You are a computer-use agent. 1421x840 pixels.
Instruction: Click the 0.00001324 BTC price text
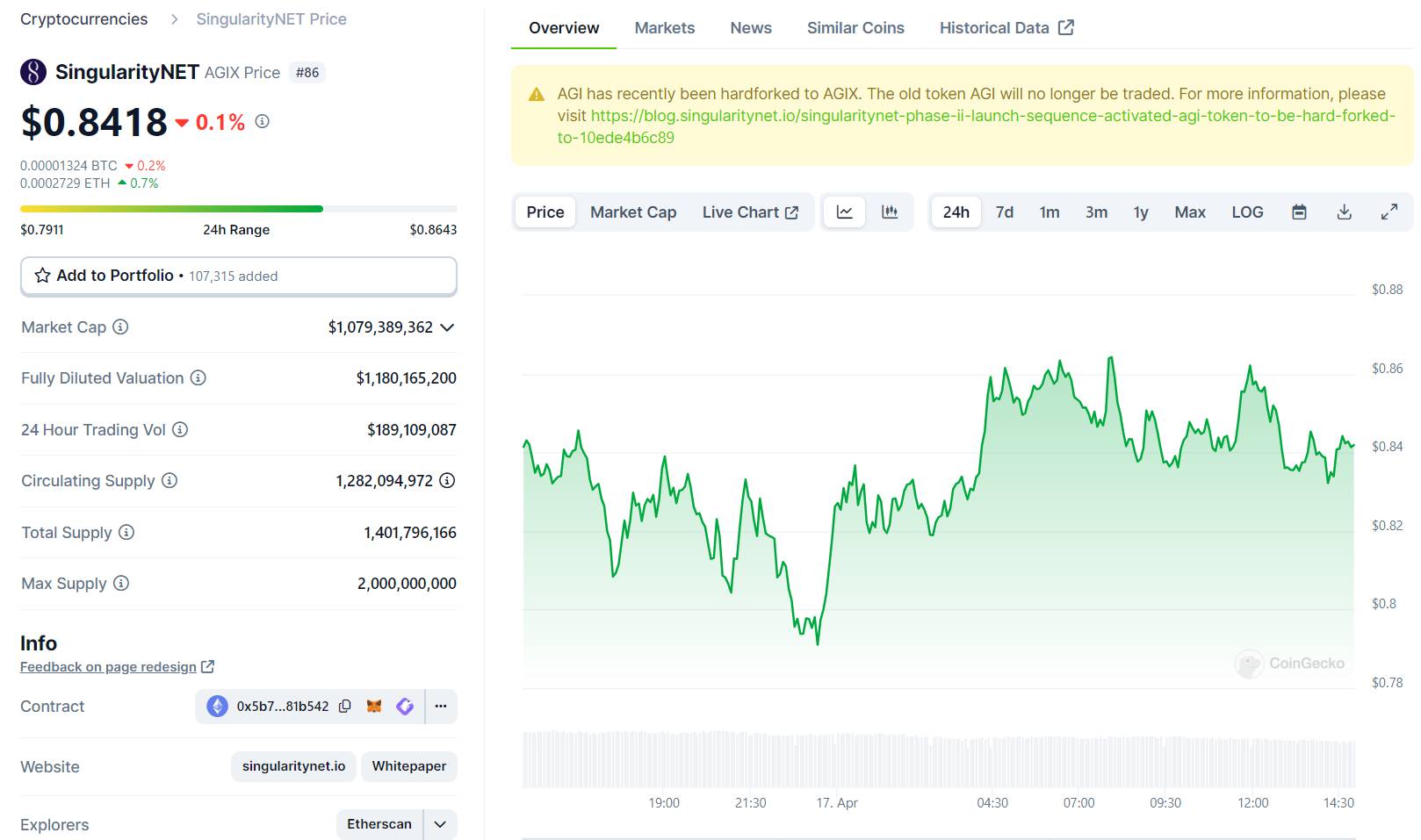click(69, 165)
